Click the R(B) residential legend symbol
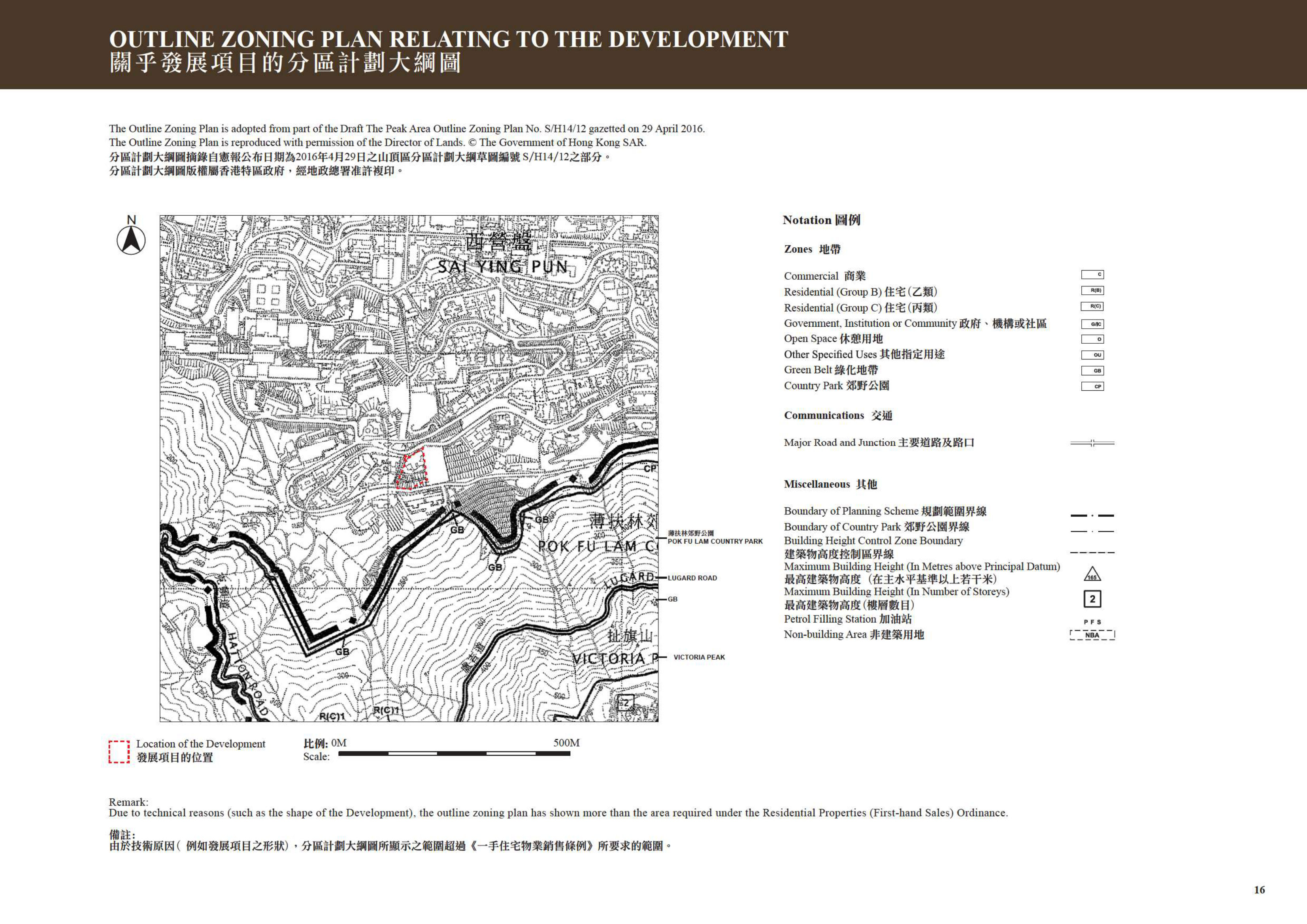This screenshot has height=924, width=1307. (x=1092, y=291)
